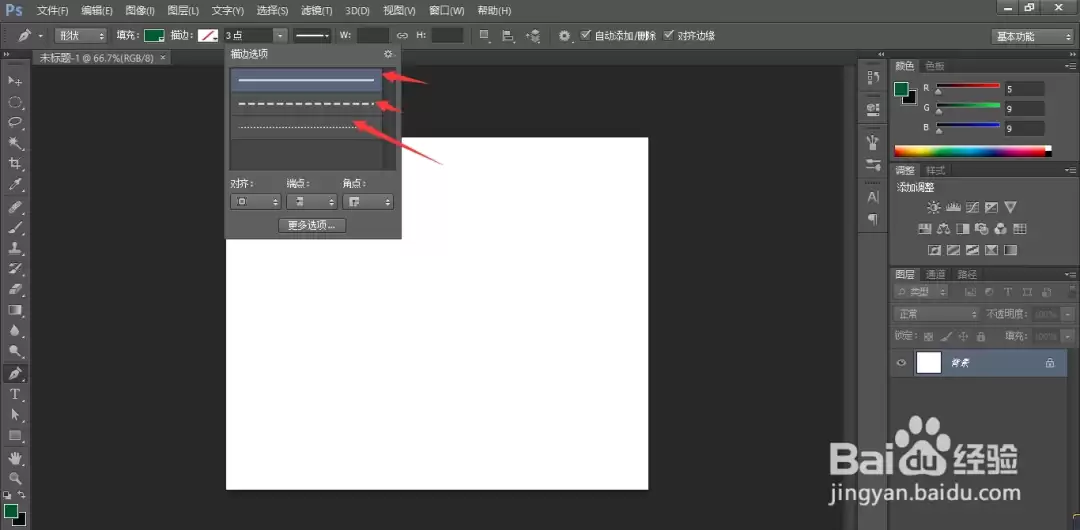Image resolution: width=1080 pixels, height=530 pixels.
Task: Switch to the 色板 tab
Action: (x=935, y=66)
